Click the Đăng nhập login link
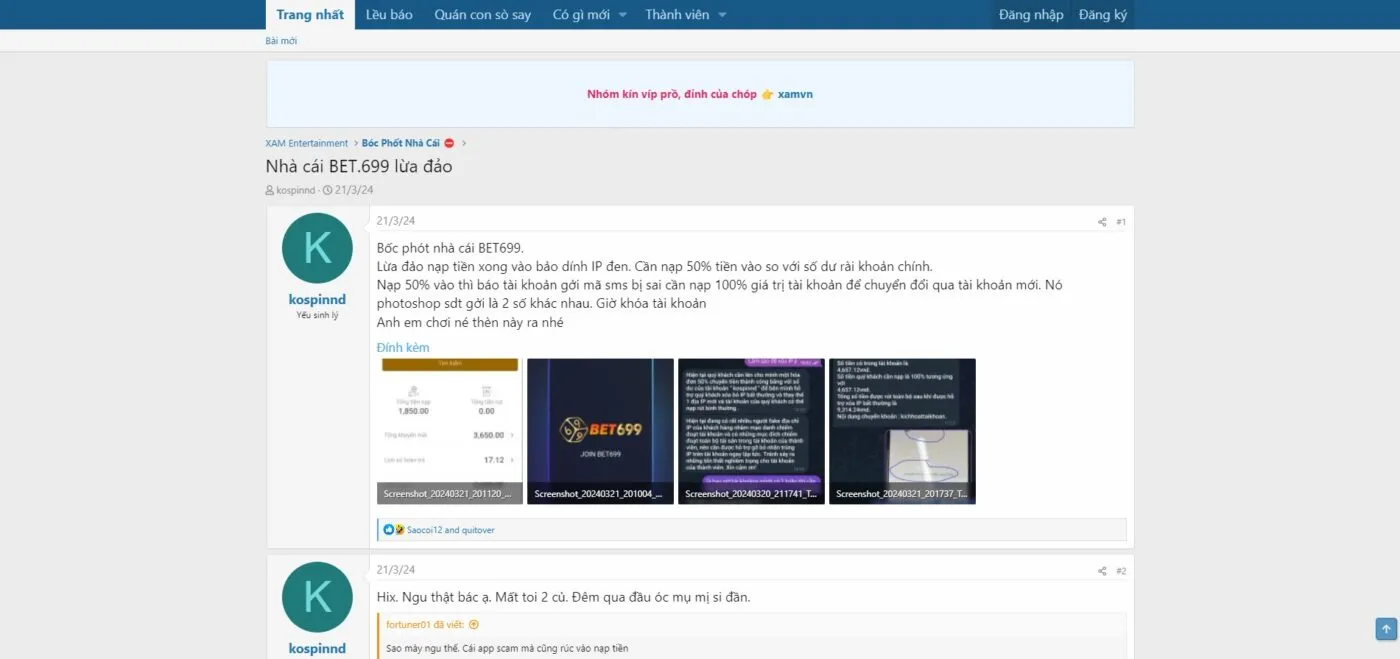This screenshot has height=659, width=1400. point(1031,15)
